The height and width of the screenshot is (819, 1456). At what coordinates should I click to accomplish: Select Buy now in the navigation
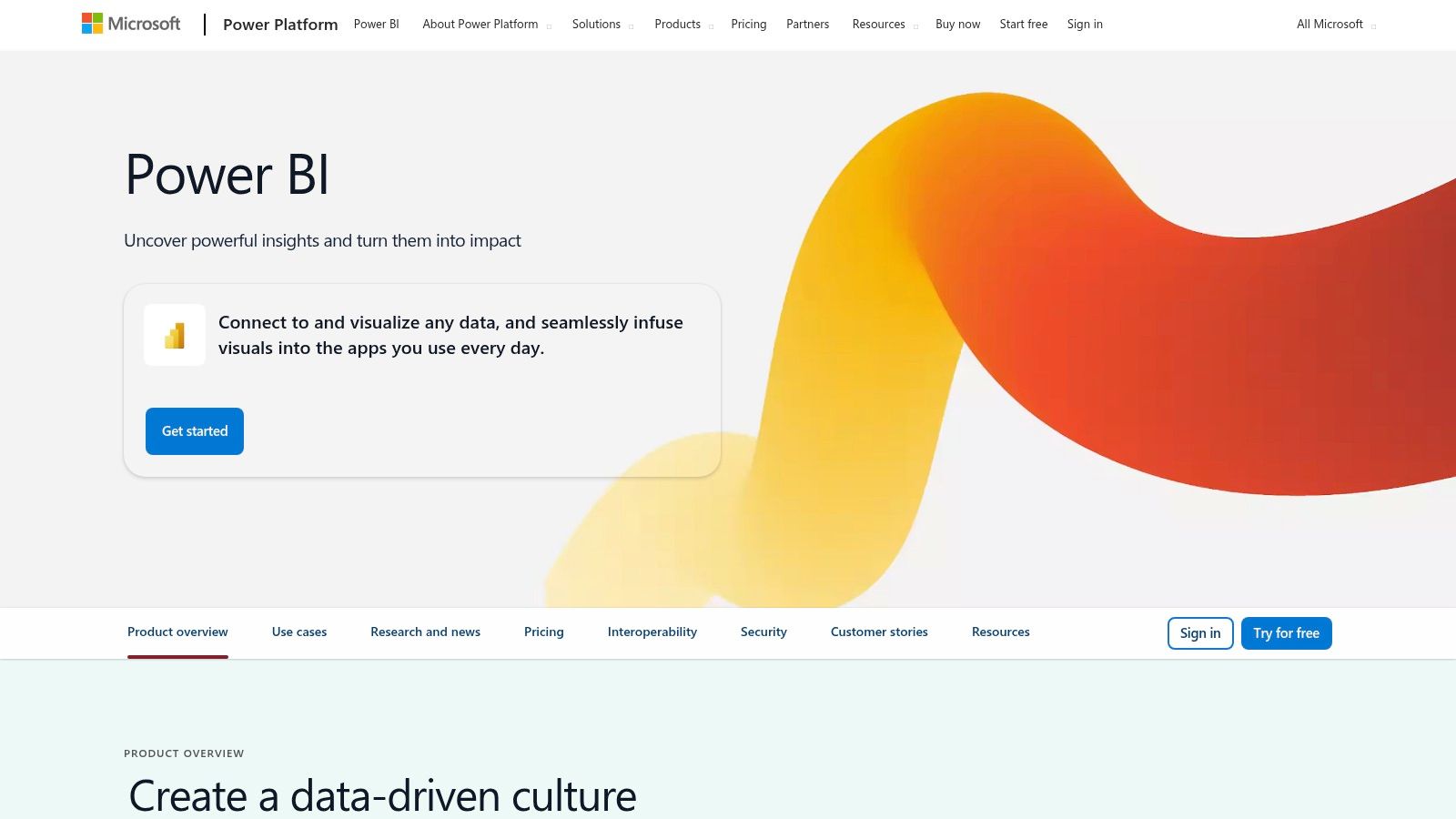[x=957, y=25]
